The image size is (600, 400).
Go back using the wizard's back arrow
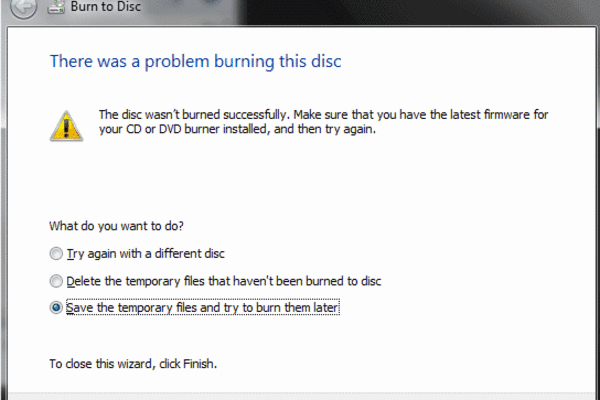tap(23, 7)
